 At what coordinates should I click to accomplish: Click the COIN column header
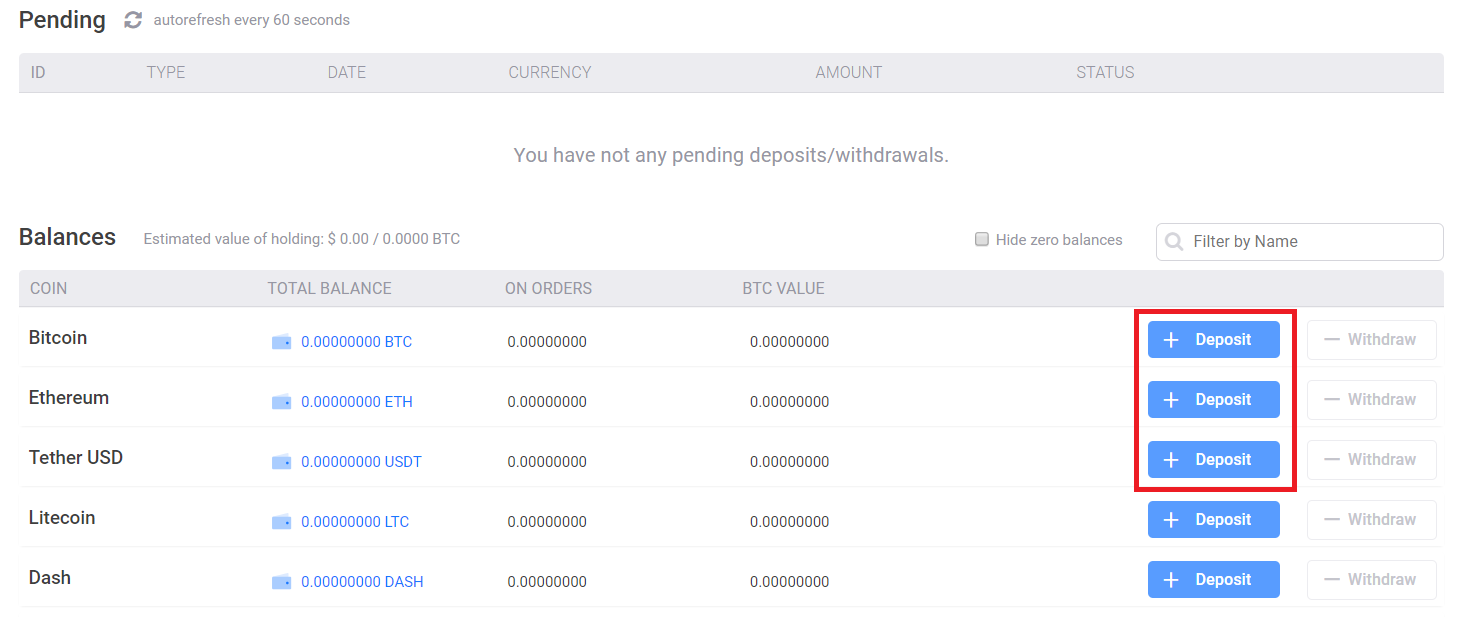(48, 289)
